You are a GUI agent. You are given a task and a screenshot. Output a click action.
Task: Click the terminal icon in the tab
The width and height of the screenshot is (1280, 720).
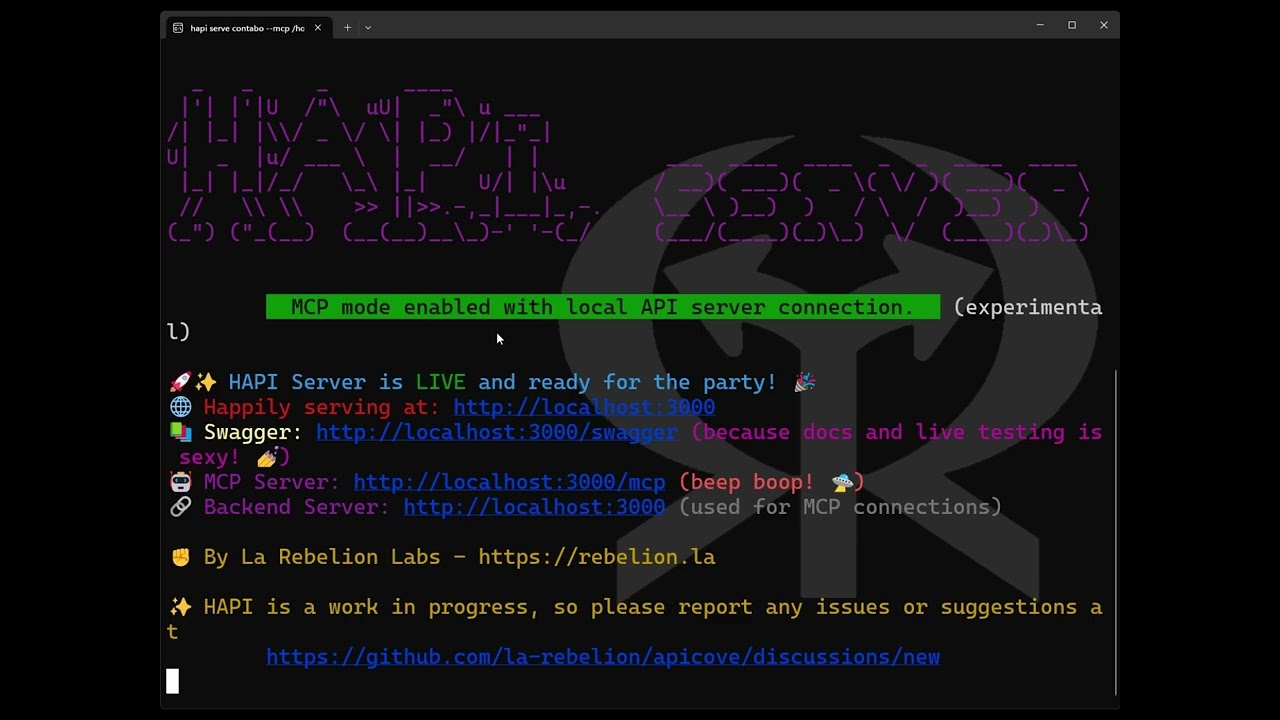[x=178, y=28]
